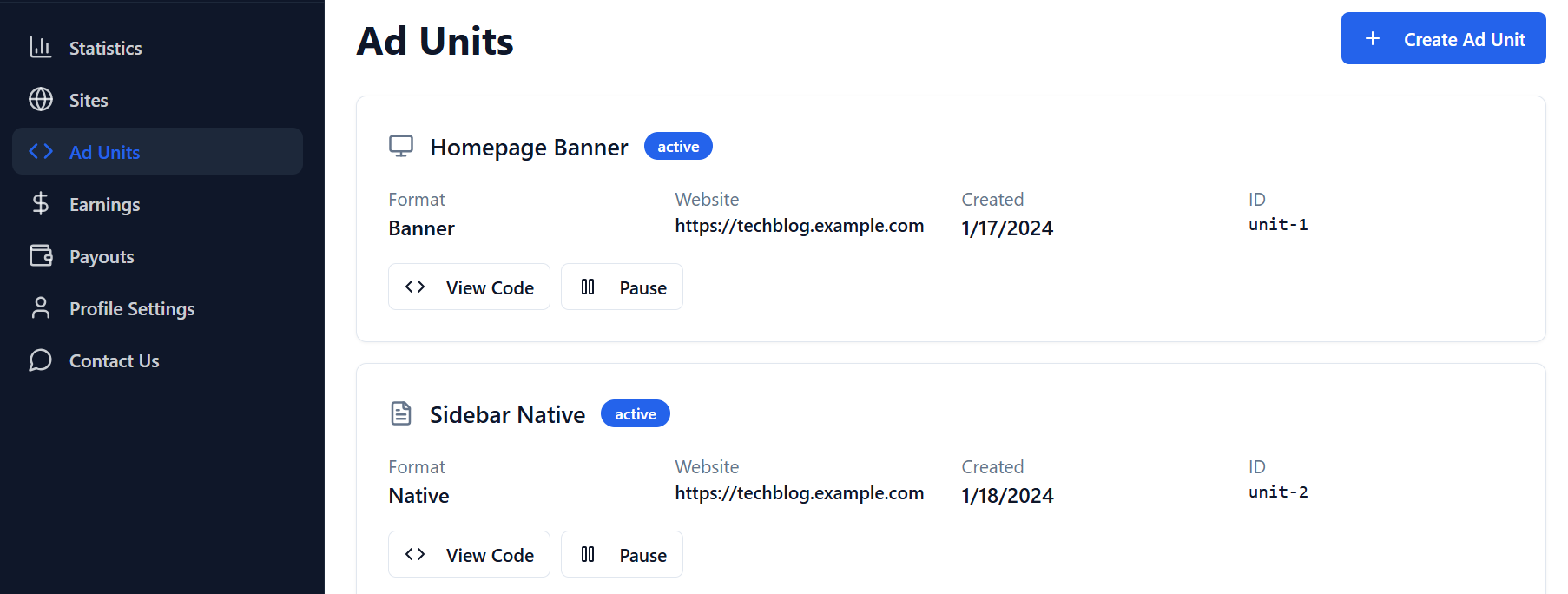Open Contact Us via the chat bubble icon
1568x594 pixels.
[40, 360]
